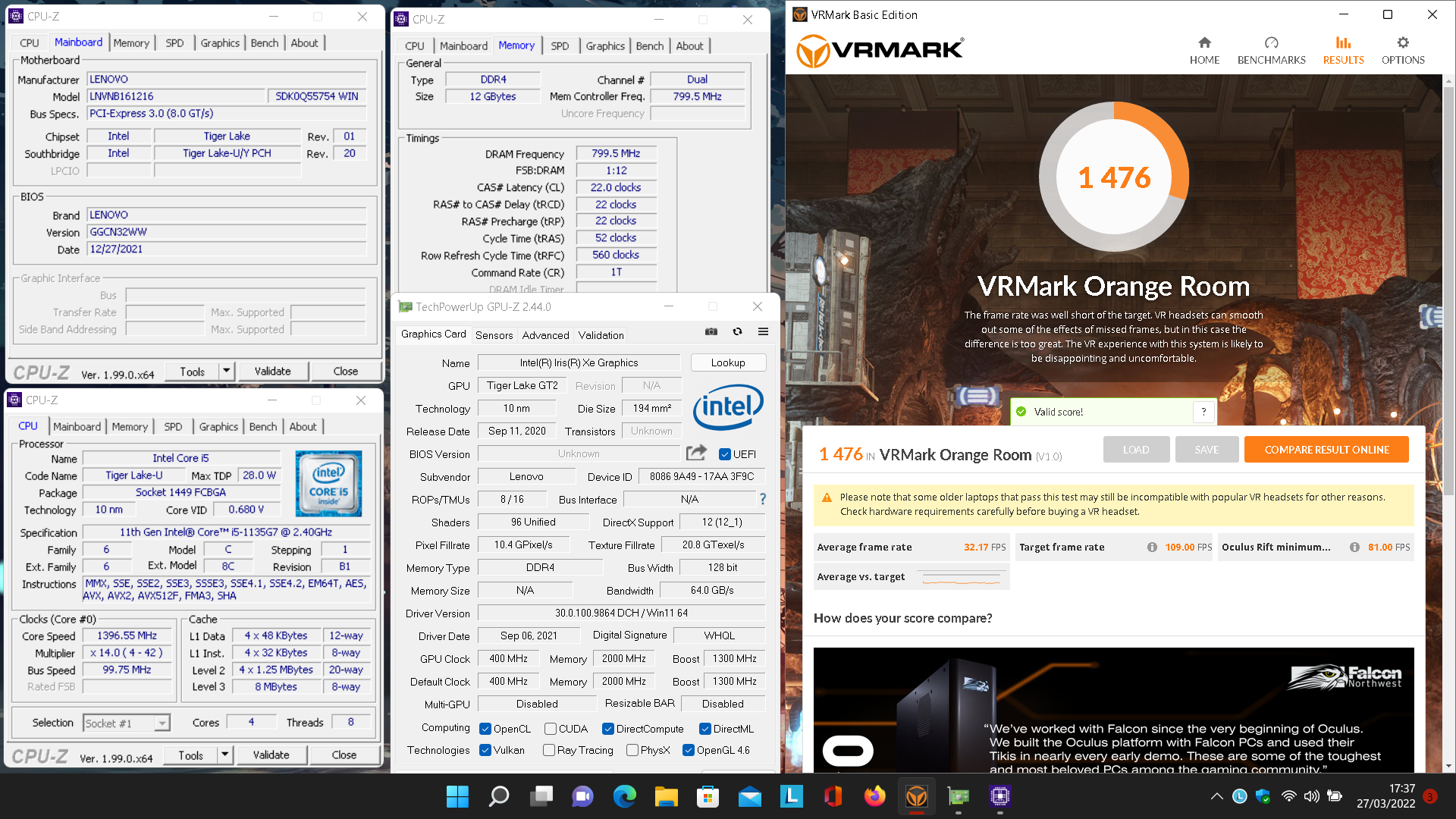This screenshot has height=819, width=1456.
Task: Click GPU Name field Intel Iris Xe
Action: (579, 362)
